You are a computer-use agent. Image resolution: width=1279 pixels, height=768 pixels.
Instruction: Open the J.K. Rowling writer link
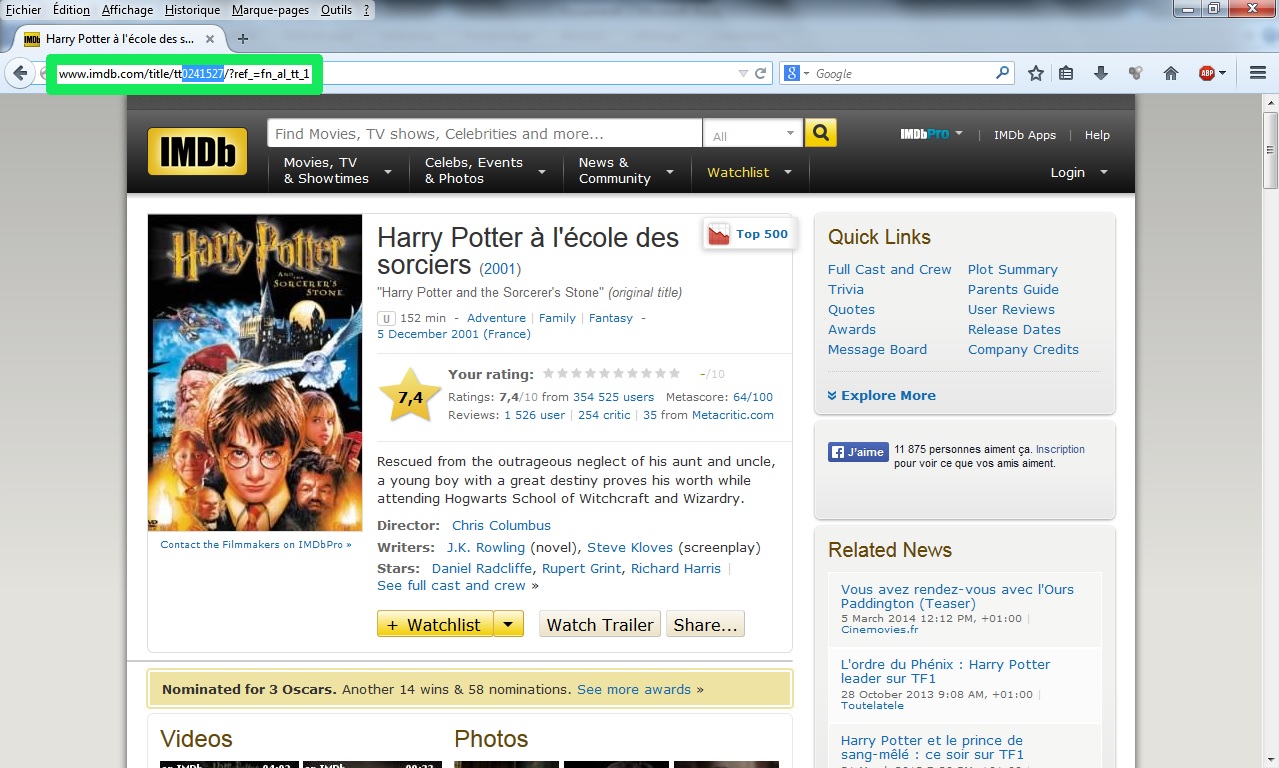[x=486, y=547]
